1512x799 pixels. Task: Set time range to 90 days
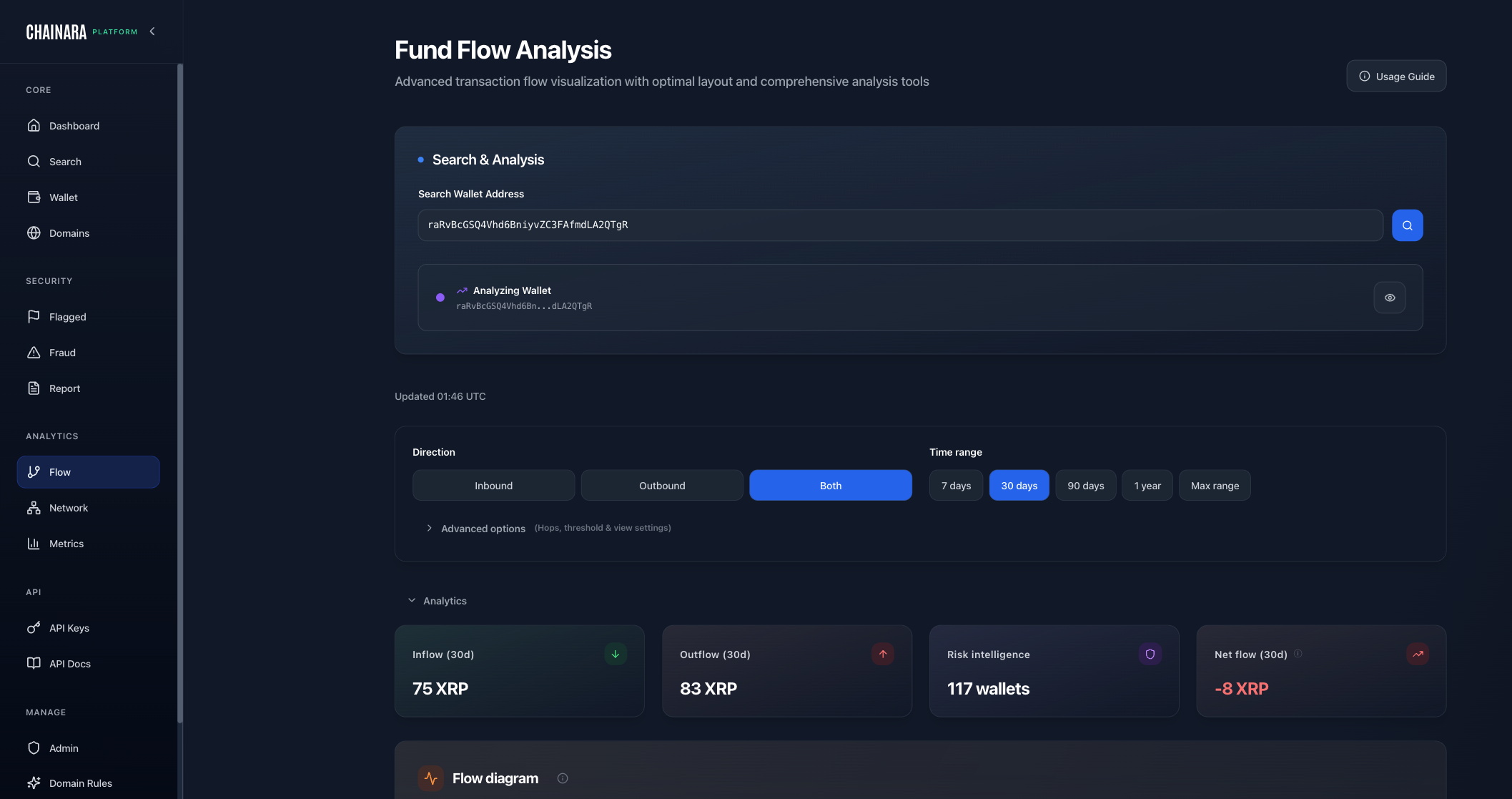tap(1085, 486)
